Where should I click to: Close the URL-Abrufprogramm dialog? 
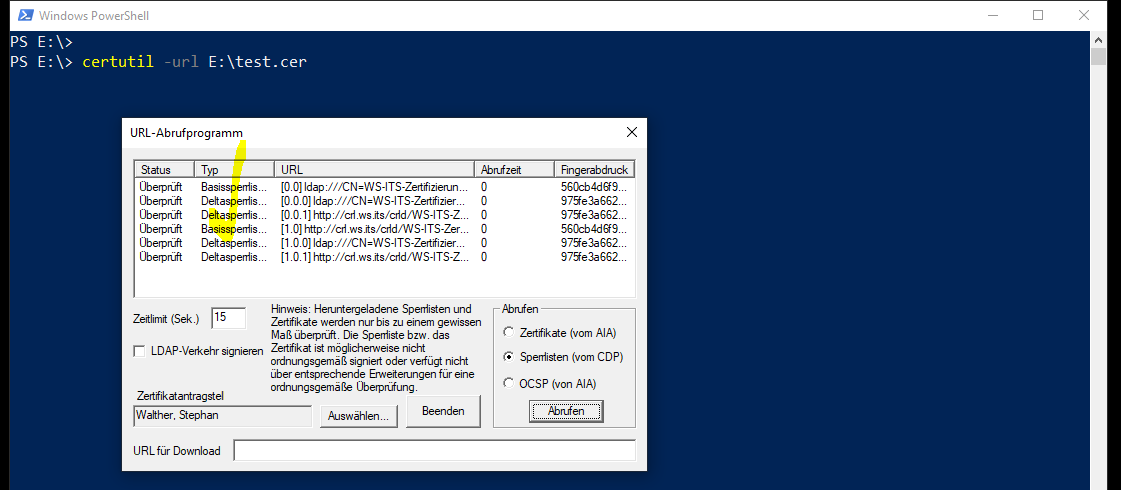pos(631,132)
